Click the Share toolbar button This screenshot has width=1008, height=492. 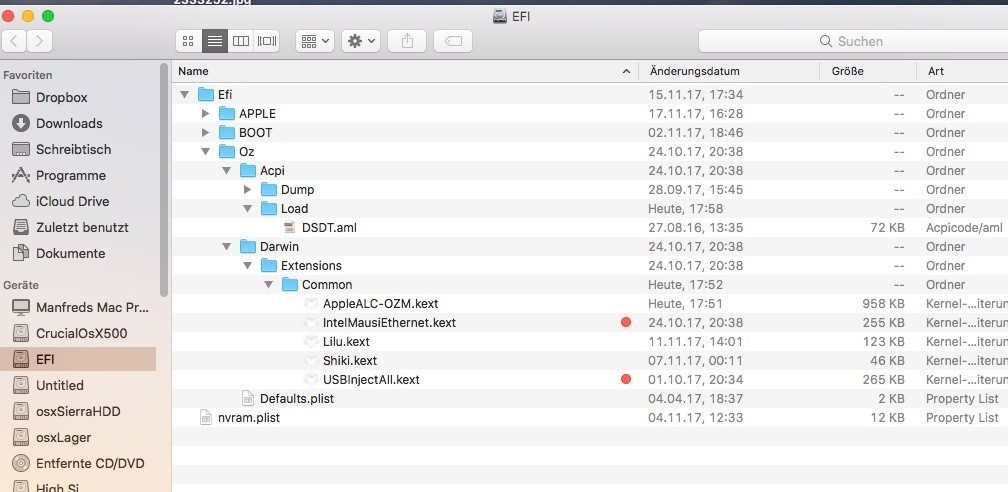click(407, 41)
